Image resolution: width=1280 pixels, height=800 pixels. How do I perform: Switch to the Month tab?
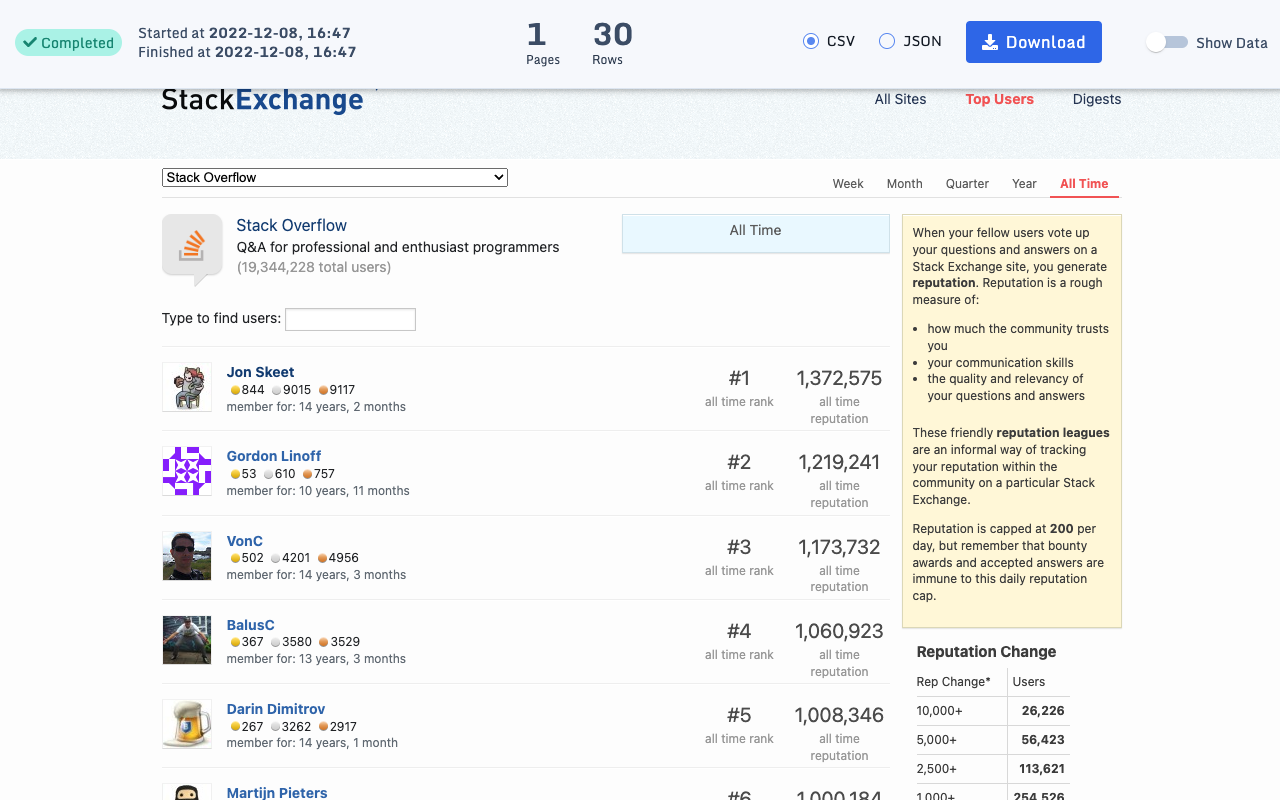(904, 184)
